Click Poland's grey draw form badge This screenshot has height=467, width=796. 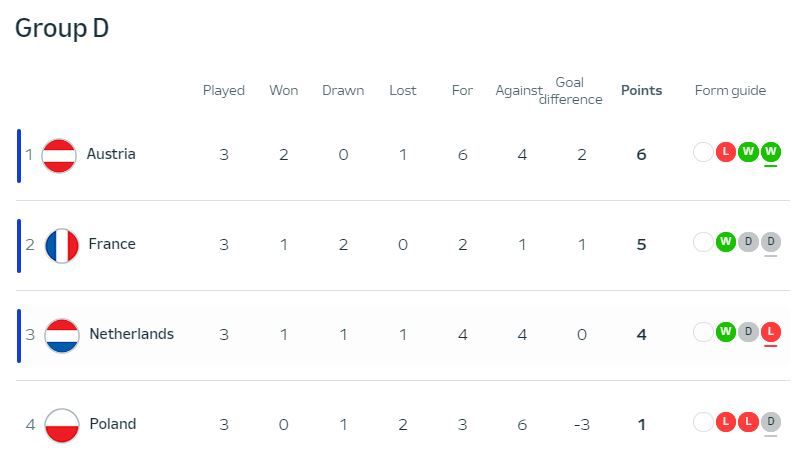point(770,422)
